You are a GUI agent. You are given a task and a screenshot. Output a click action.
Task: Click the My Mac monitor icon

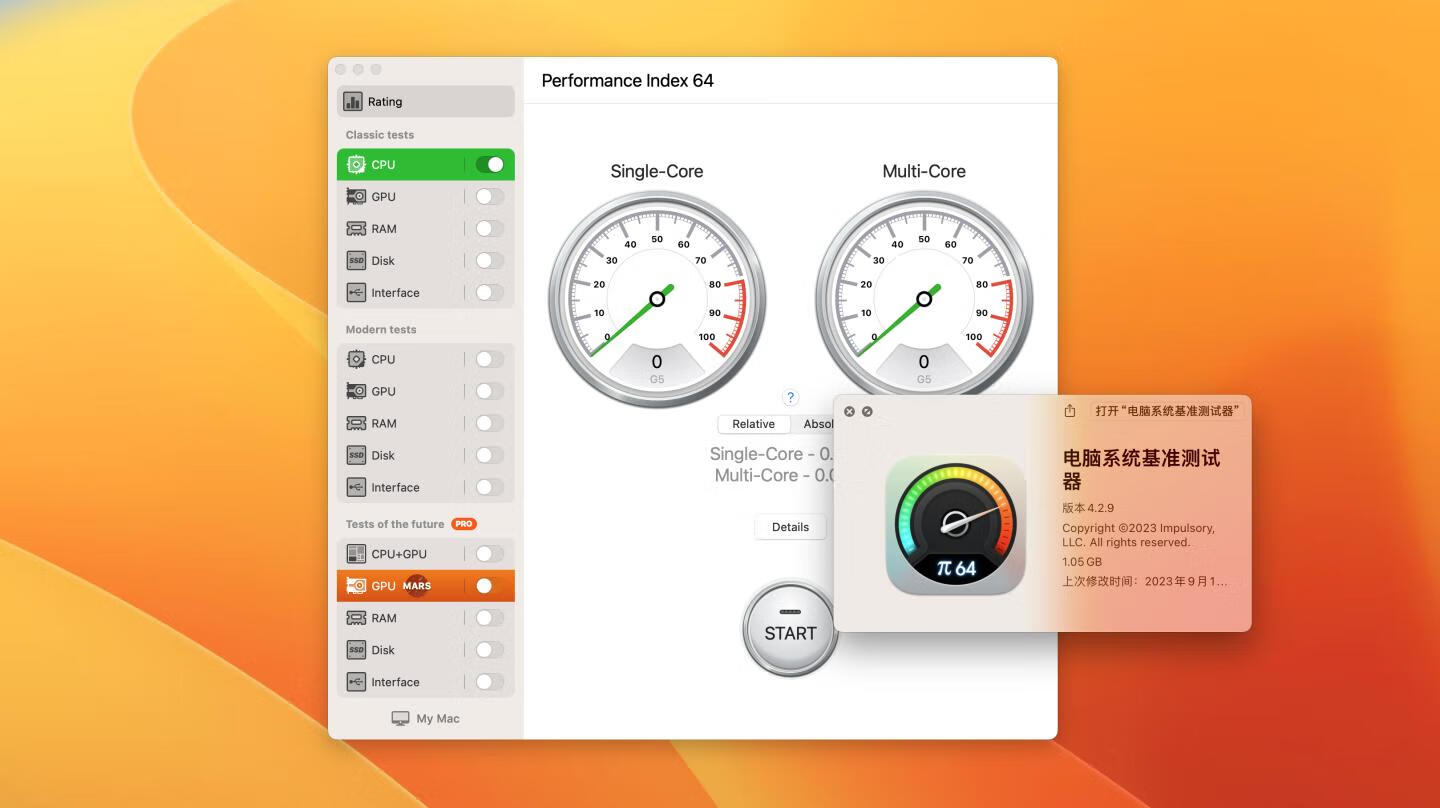400,718
